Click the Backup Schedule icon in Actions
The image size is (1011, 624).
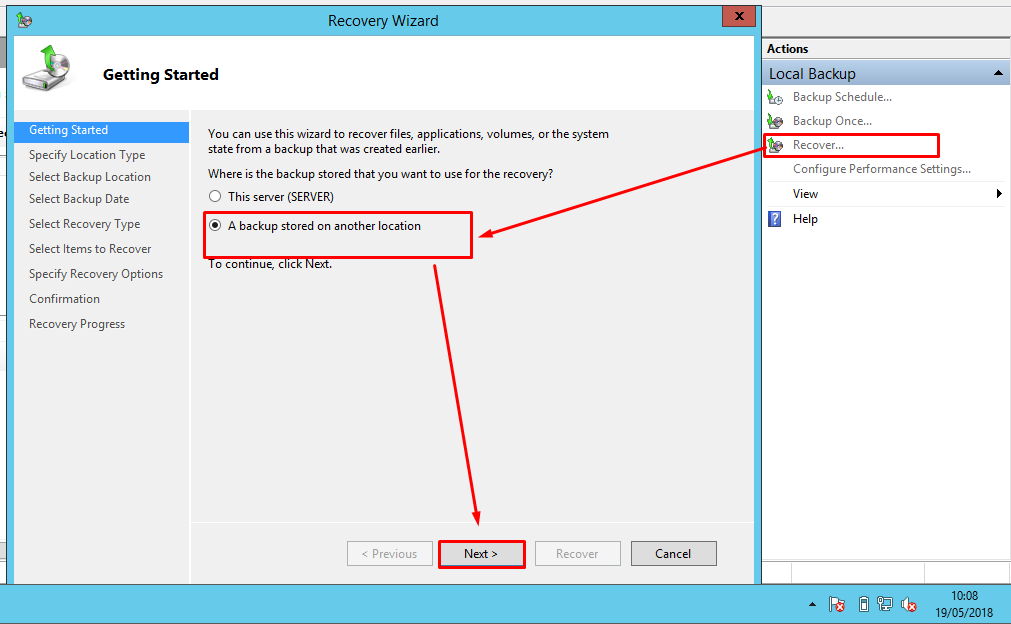tap(775, 97)
